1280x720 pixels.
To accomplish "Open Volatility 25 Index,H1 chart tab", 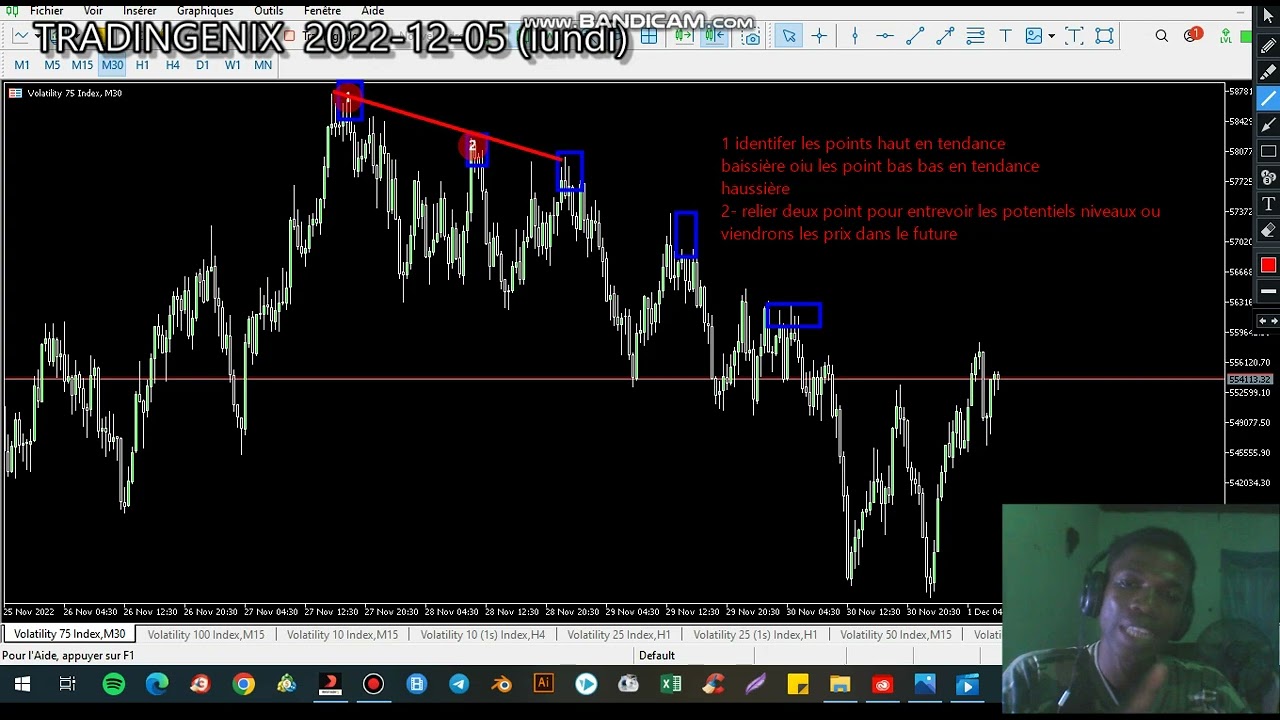I will (619, 635).
